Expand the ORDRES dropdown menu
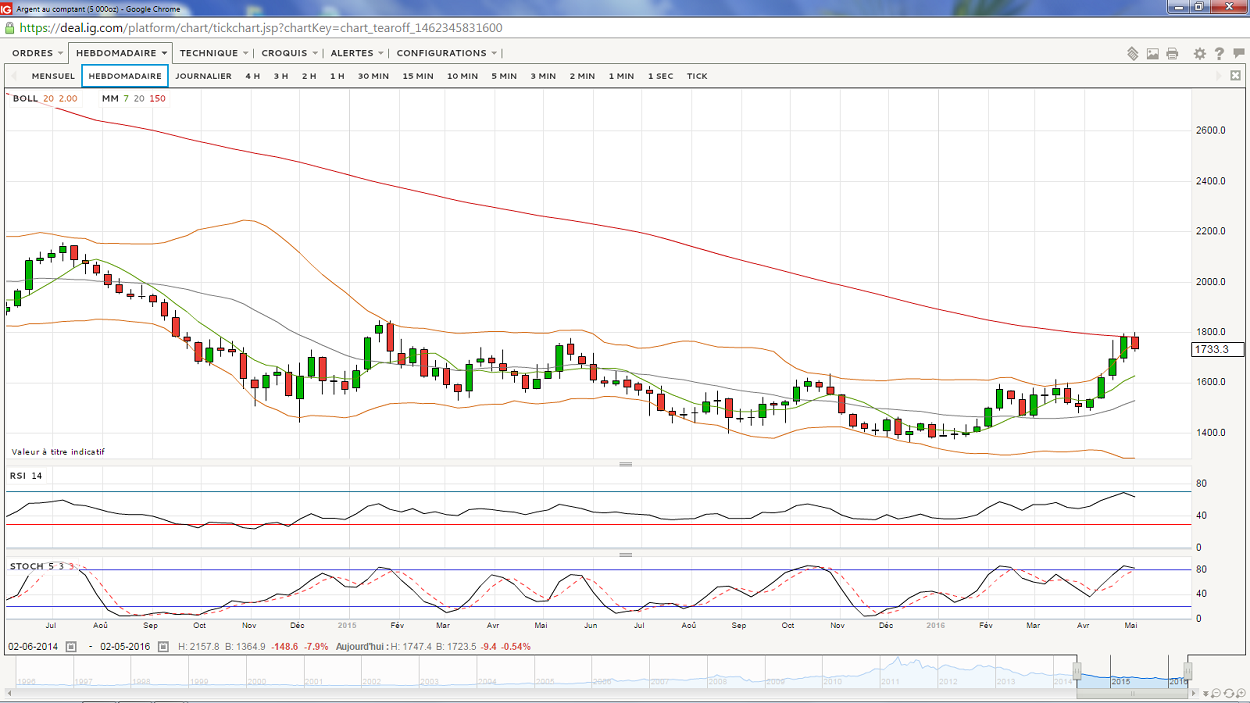Screen dimensions: 1250x703 (38, 53)
